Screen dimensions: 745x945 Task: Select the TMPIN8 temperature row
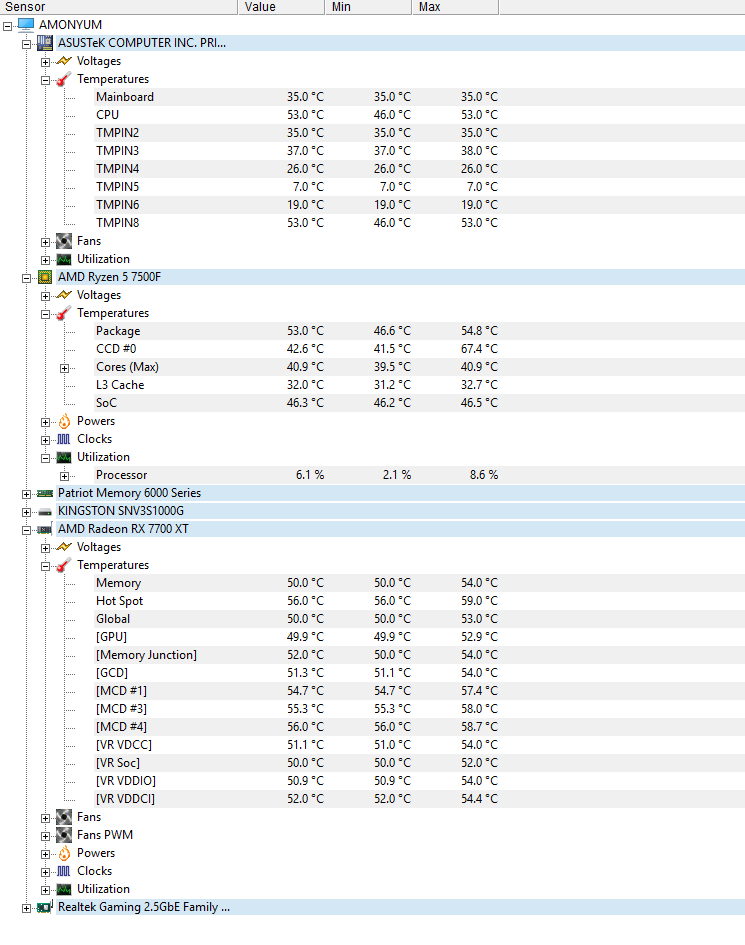click(419, 223)
